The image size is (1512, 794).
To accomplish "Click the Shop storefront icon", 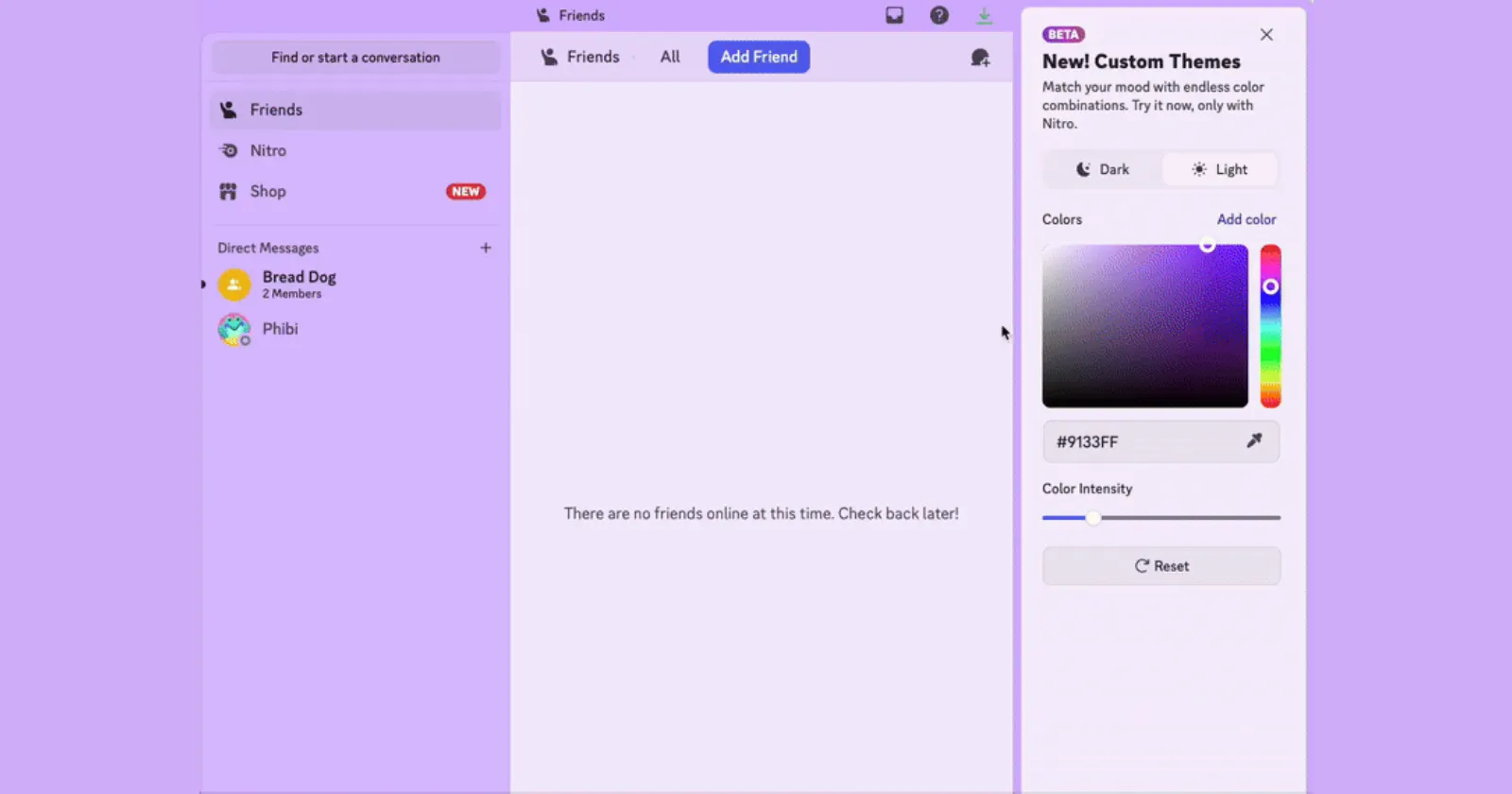I will (x=228, y=191).
